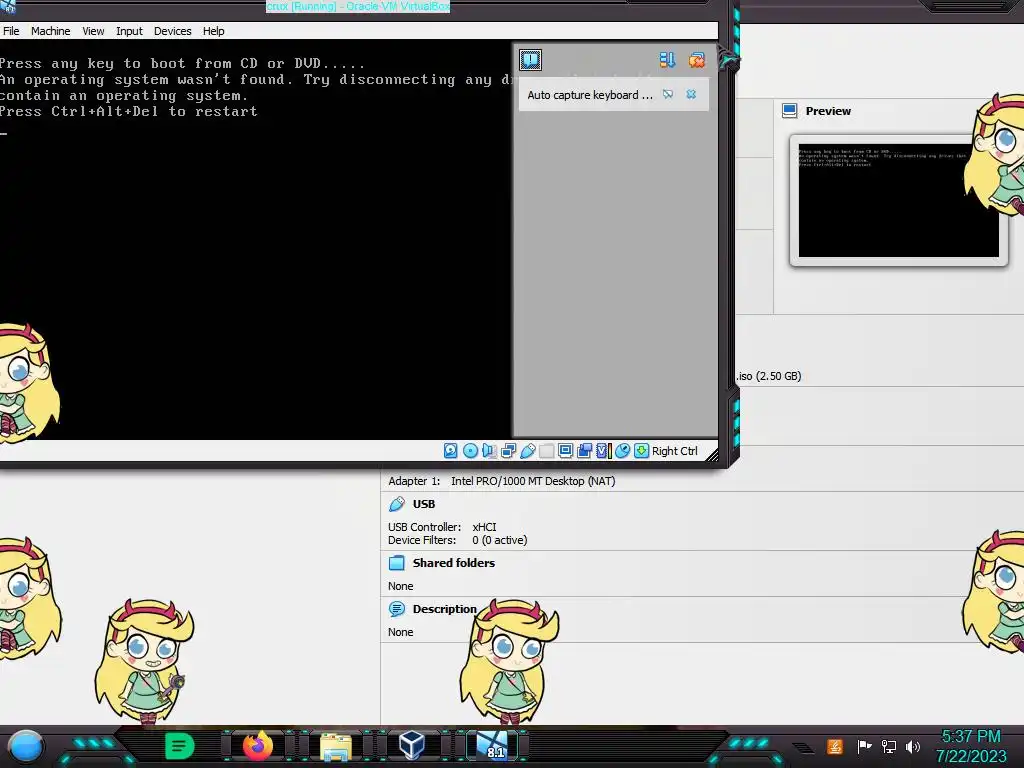Click the network adapters status icon

point(508,451)
